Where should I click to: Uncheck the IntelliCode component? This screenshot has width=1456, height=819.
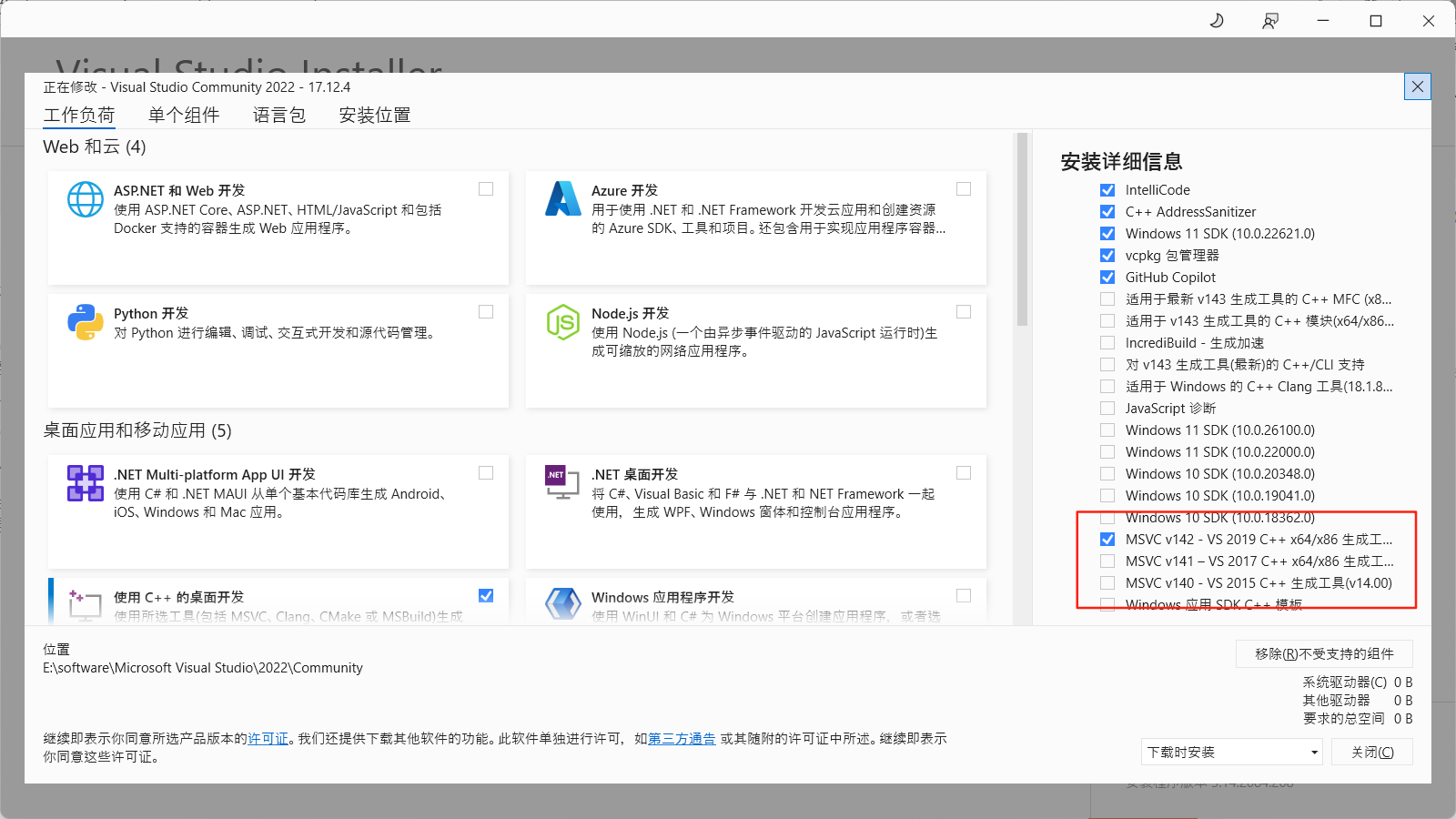(1107, 190)
